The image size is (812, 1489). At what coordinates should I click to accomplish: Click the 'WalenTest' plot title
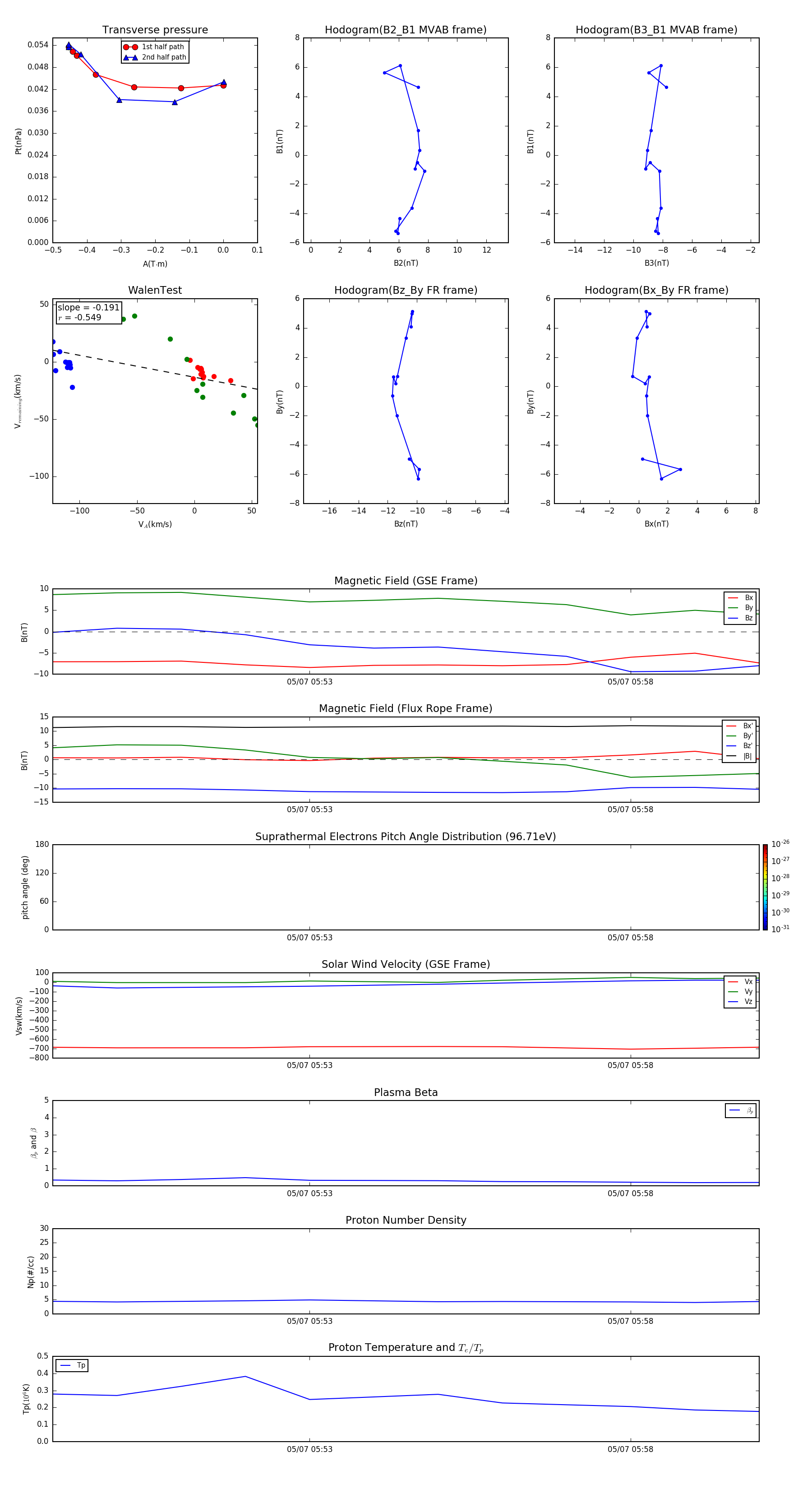(x=155, y=290)
